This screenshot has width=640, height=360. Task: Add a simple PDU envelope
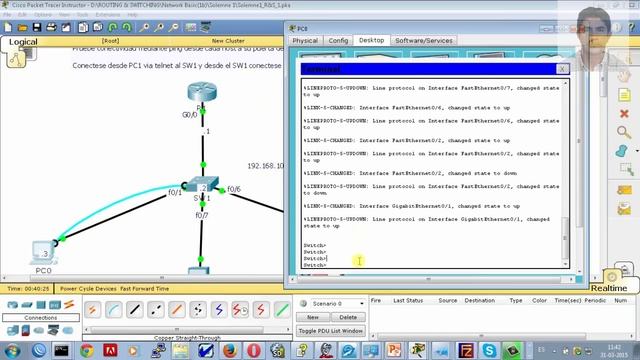(x=624, y=190)
